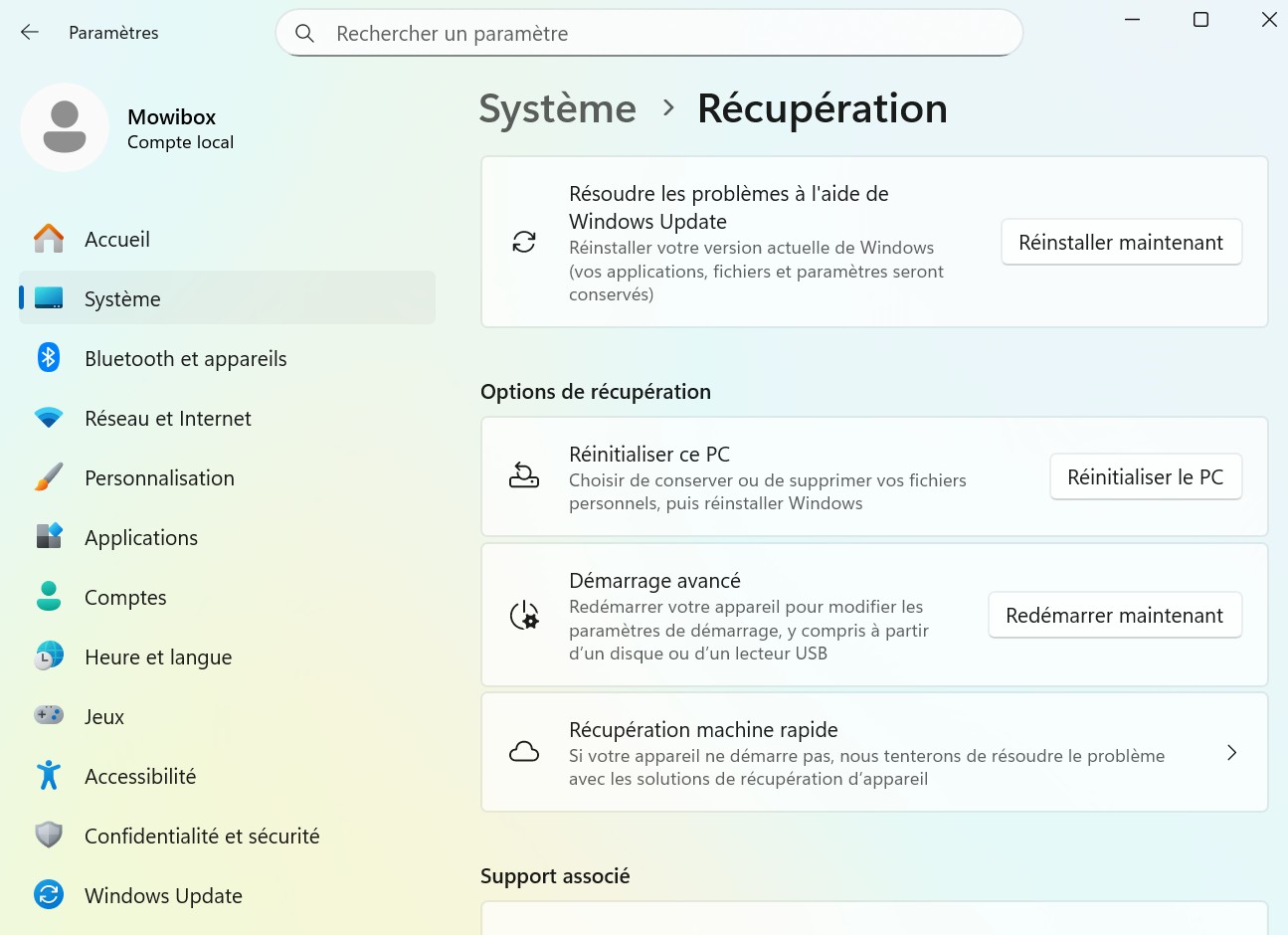The image size is (1288, 935).
Task: Click the Mowibox profile avatar
Action: [65, 127]
